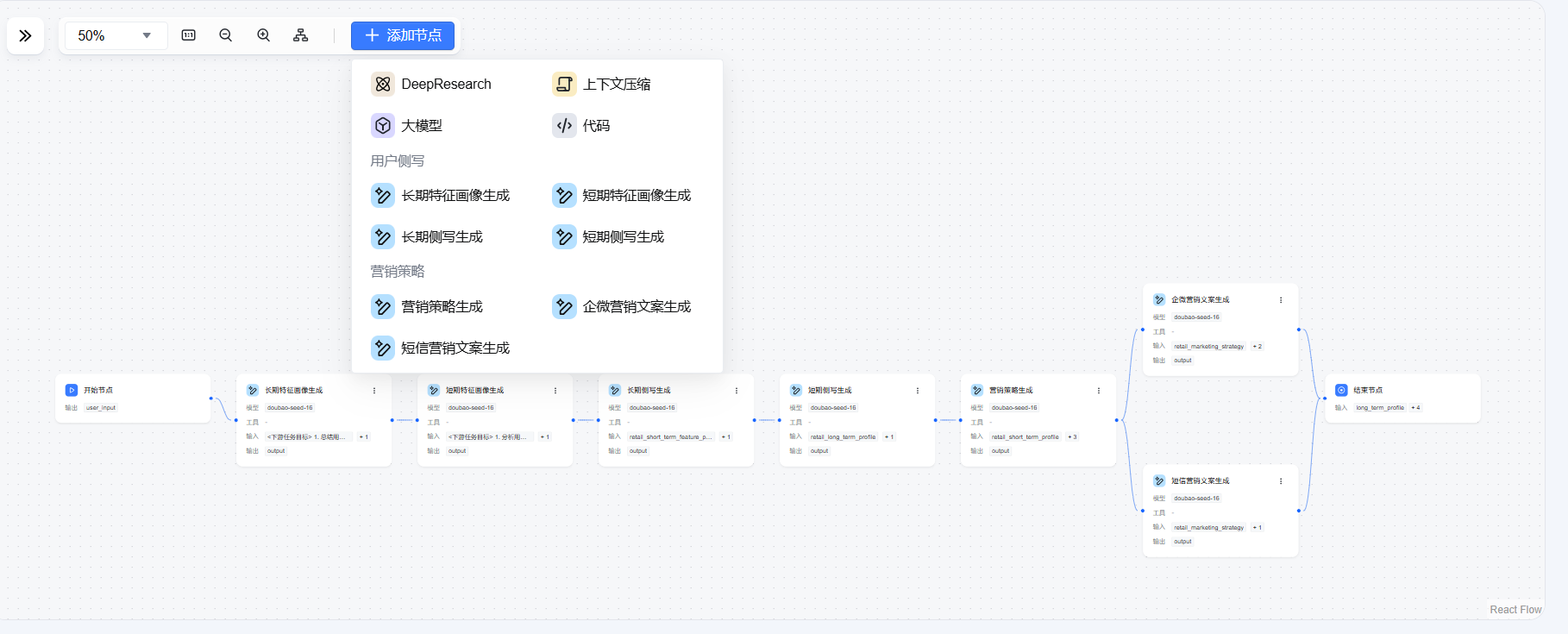The height and width of the screenshot is (634, 1568).
Task: Click the +4 tag on 结束节点
Action: click(x=1416, y=408)
